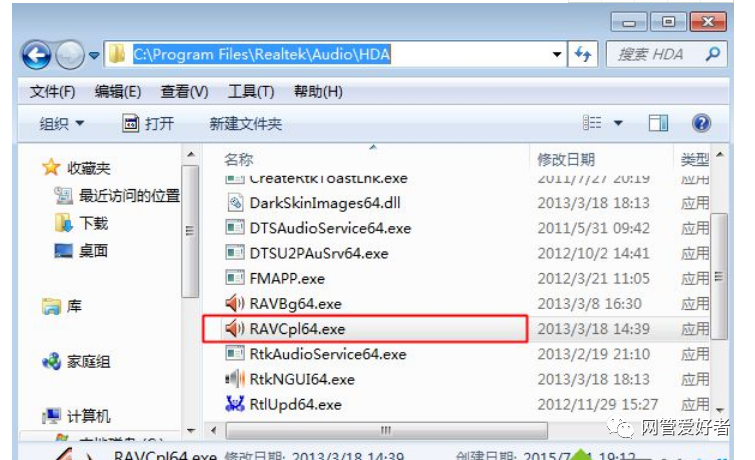Expand the view options dropdown arrow
Screen dimensions: 755x460
coord(618,123)
